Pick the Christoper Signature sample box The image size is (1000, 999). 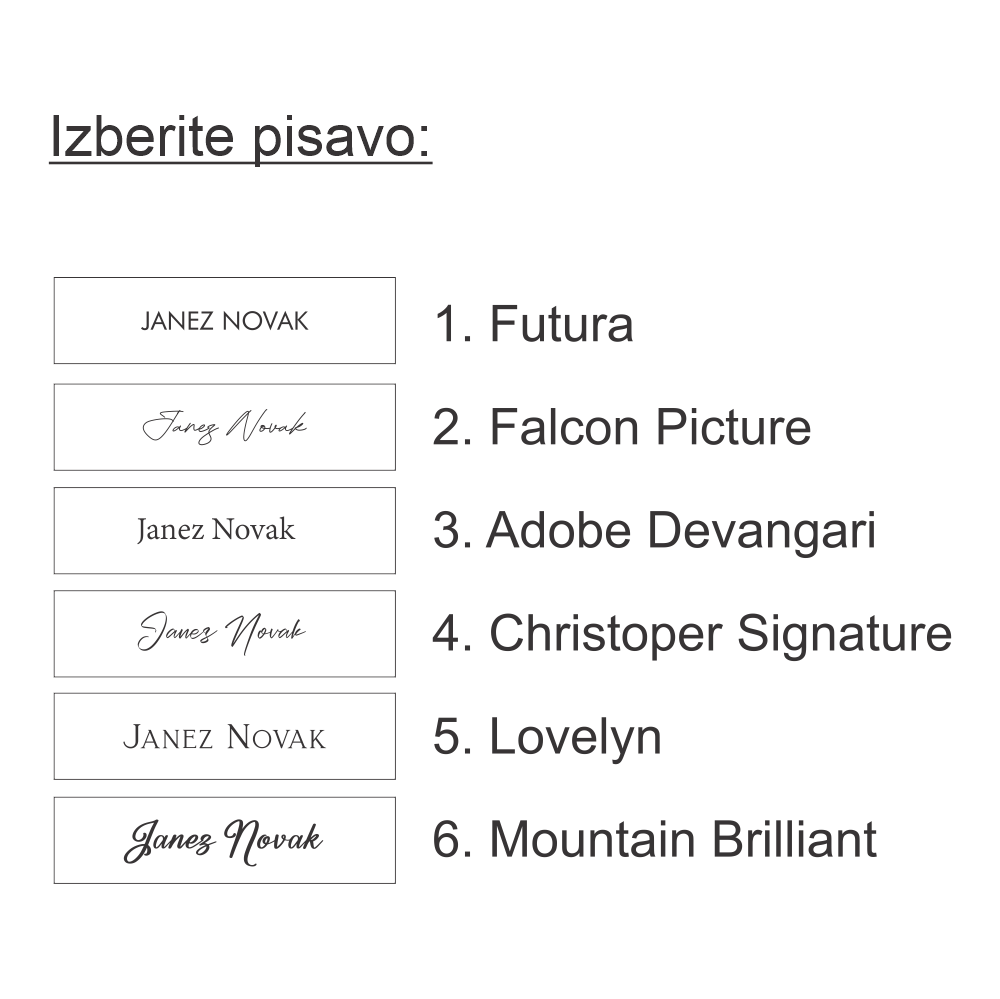[224, 633]
